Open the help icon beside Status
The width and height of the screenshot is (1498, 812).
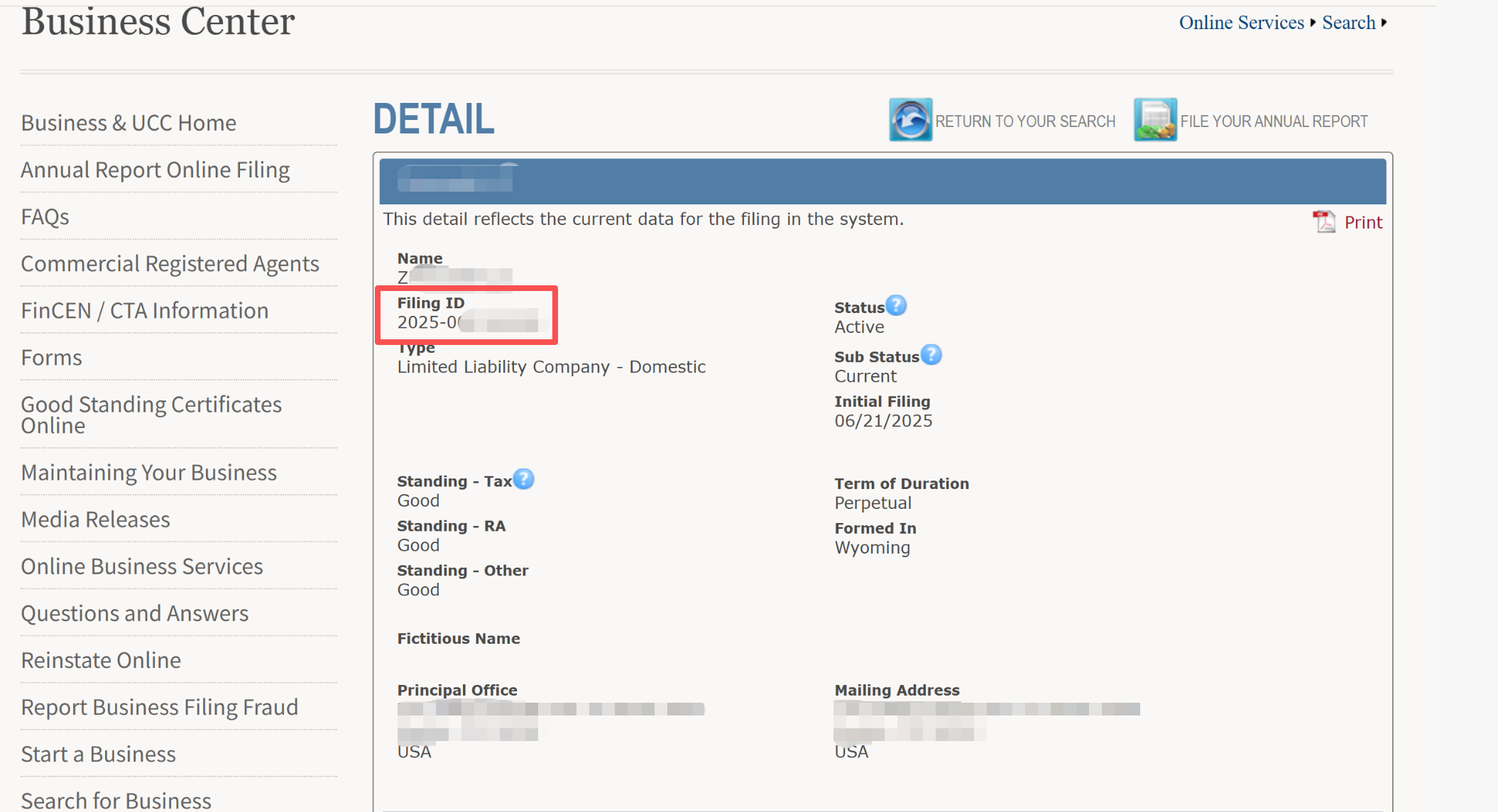897,305
